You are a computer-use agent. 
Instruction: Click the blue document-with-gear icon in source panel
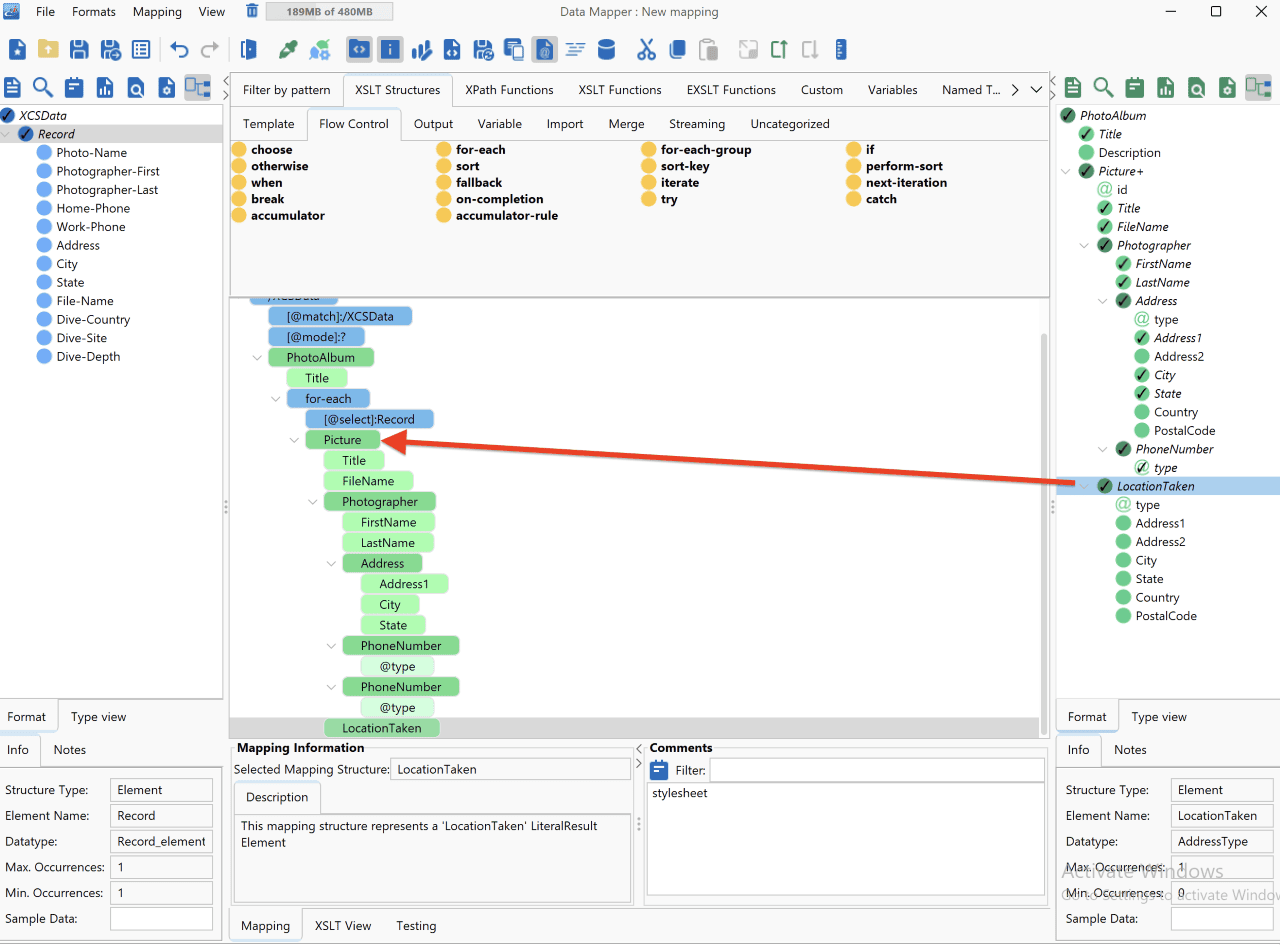166,87
